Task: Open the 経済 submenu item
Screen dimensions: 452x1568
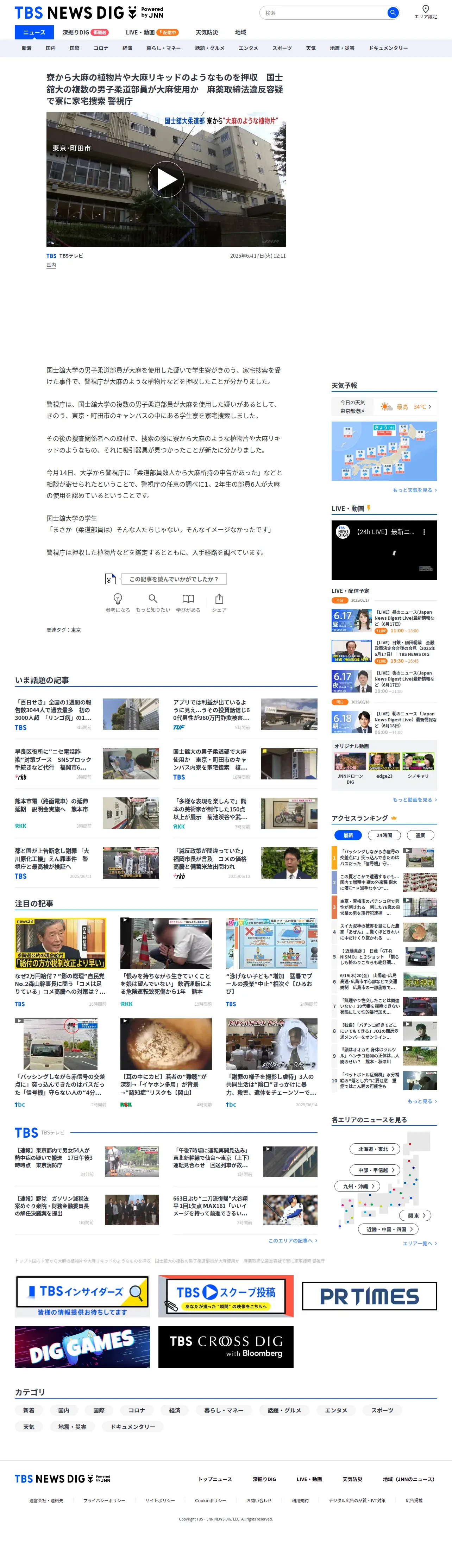Action: (x=127, y=48)
